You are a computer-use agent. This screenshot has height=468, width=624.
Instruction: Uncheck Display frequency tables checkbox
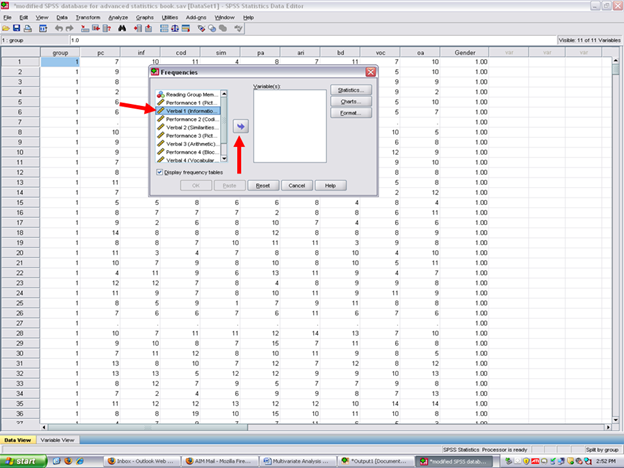click(160, 171)
